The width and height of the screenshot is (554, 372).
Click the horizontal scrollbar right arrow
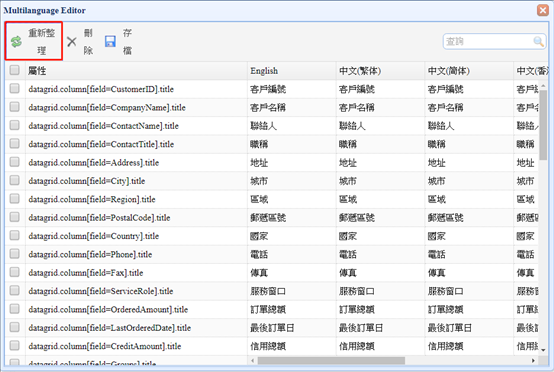click(x=533, y=360)
